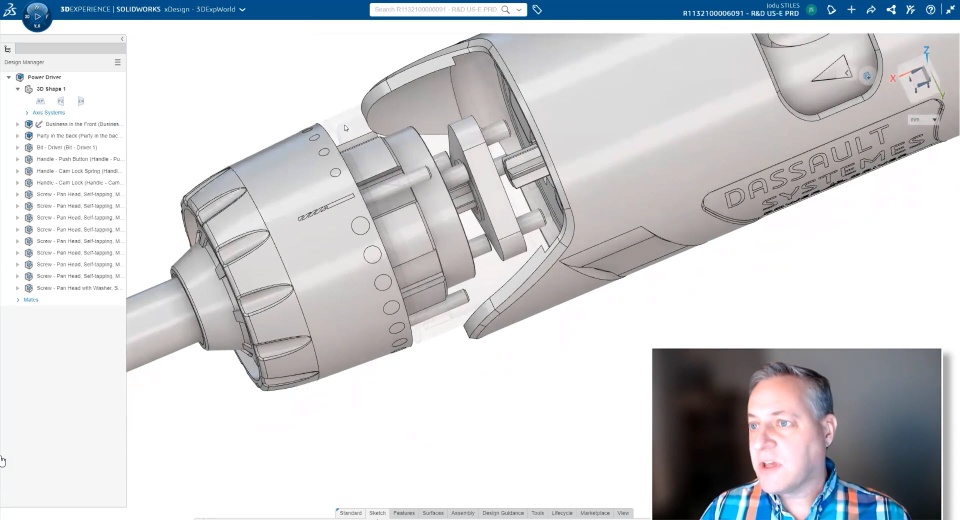Click the Power Driver assembly icon
Viewport: 960px width, 520px height.
pyautogui.click(x=20, y=77)
